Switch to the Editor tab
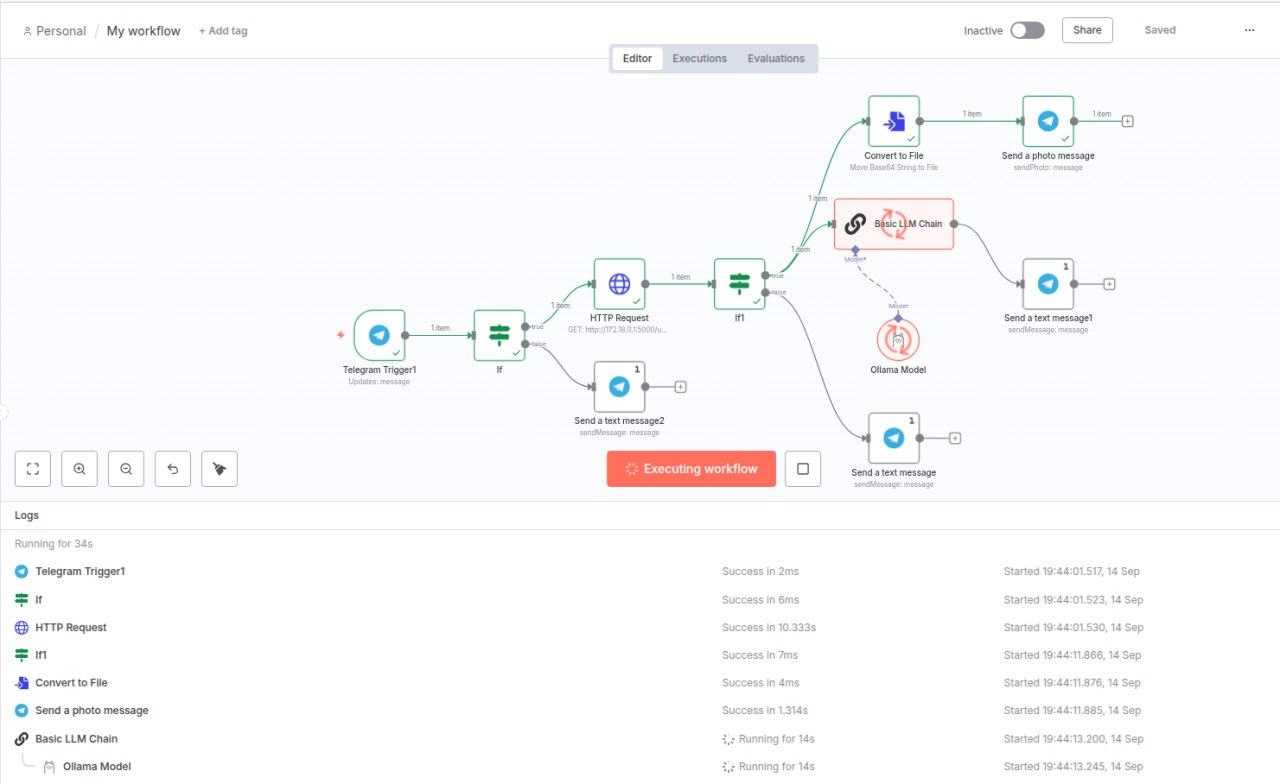 [637, 58]
